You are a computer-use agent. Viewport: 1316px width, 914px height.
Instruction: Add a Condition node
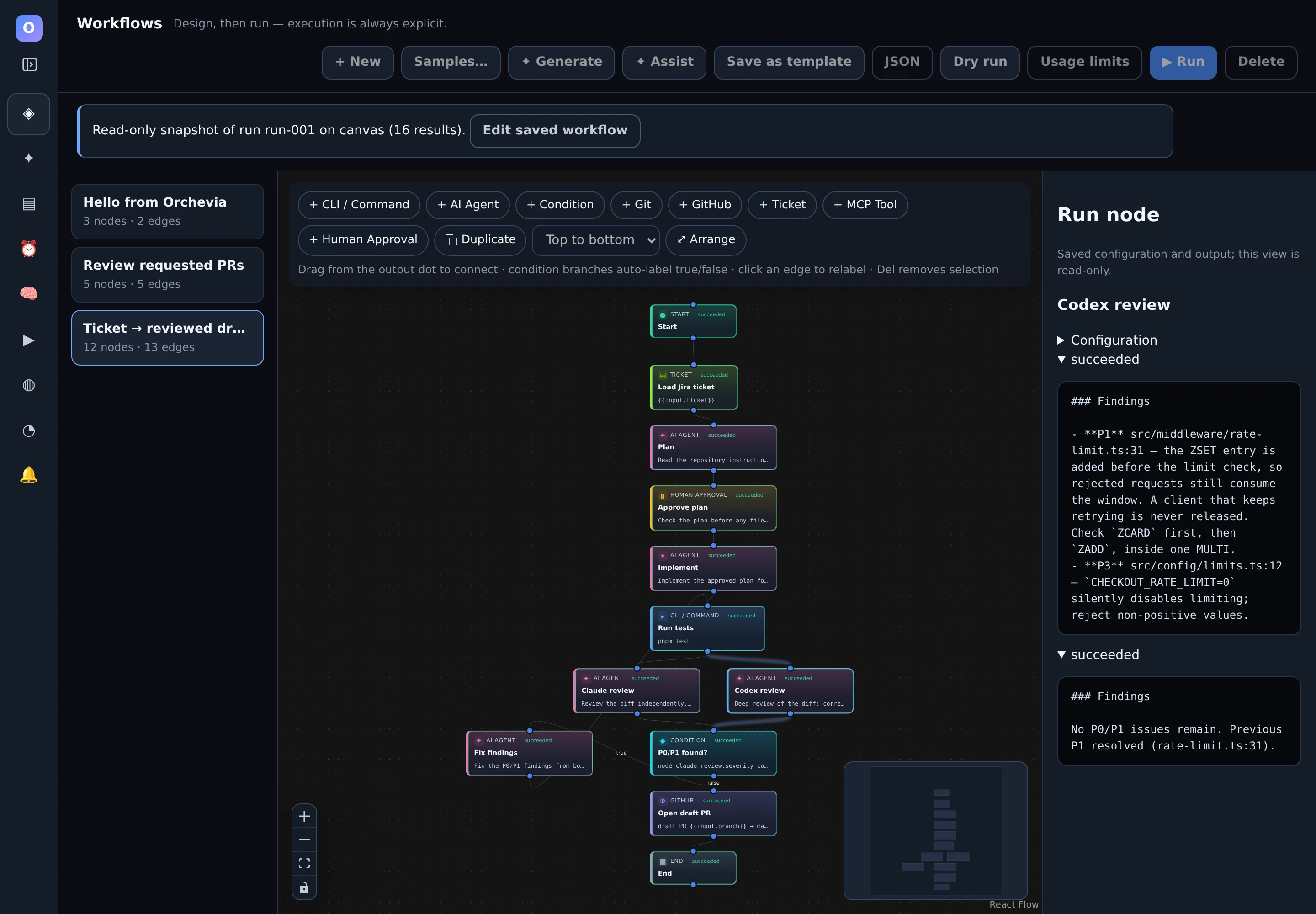[560, 205]
